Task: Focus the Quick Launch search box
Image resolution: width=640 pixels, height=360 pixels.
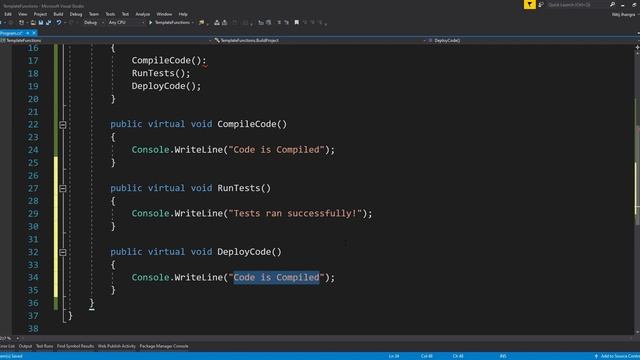Action: point(578,4)
